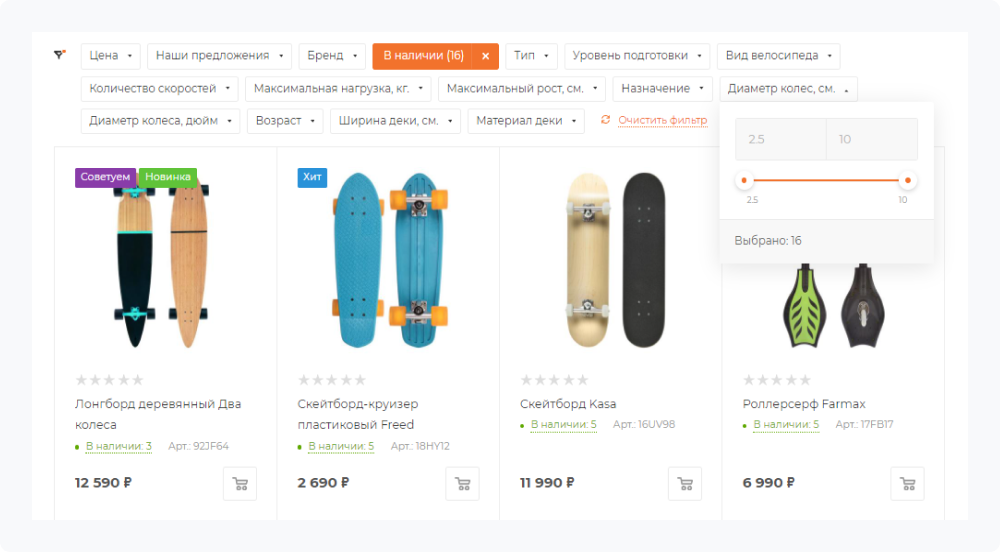This screenshot has height=552, width=1000.
Task: Click the minimum diameter input showing 2.5
Action: click(x=780, y=140)
